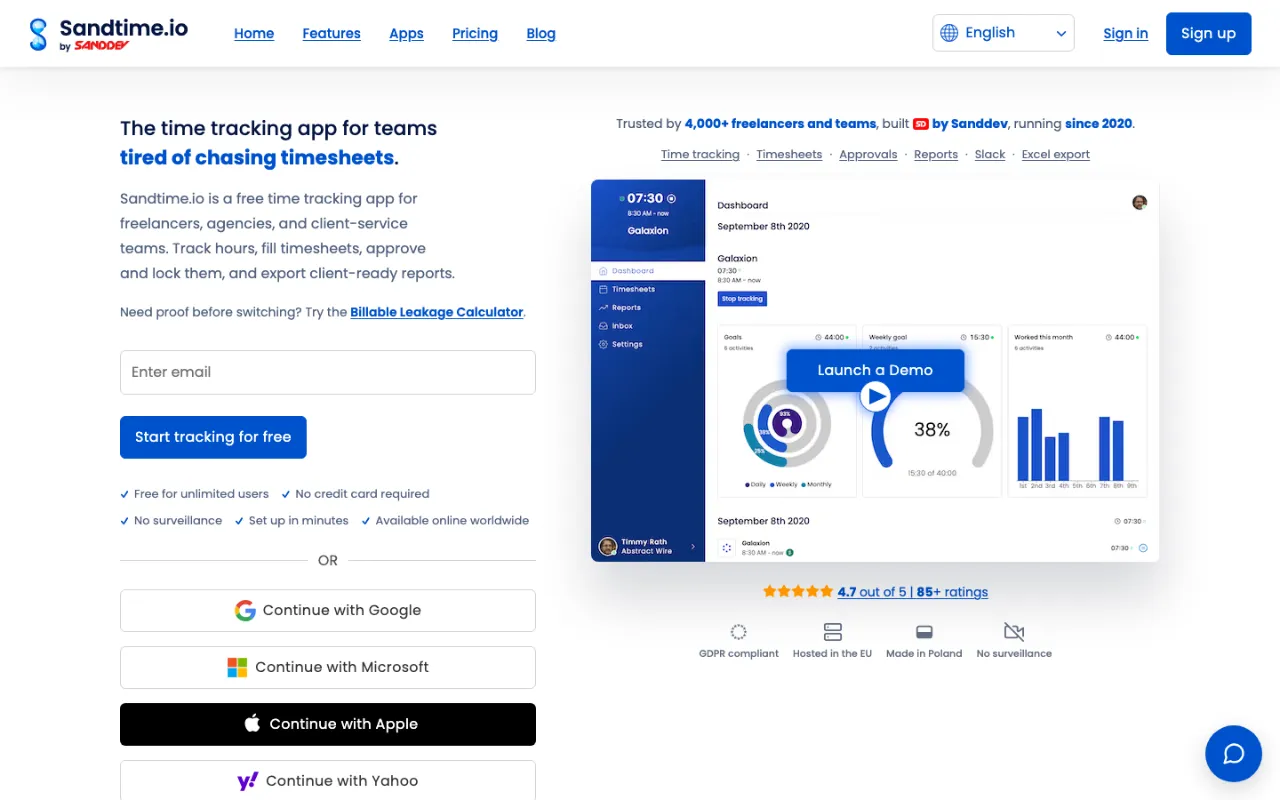Click the Hosted in the EU icon
1280x800 pixels.
click(x=832, y=632)
